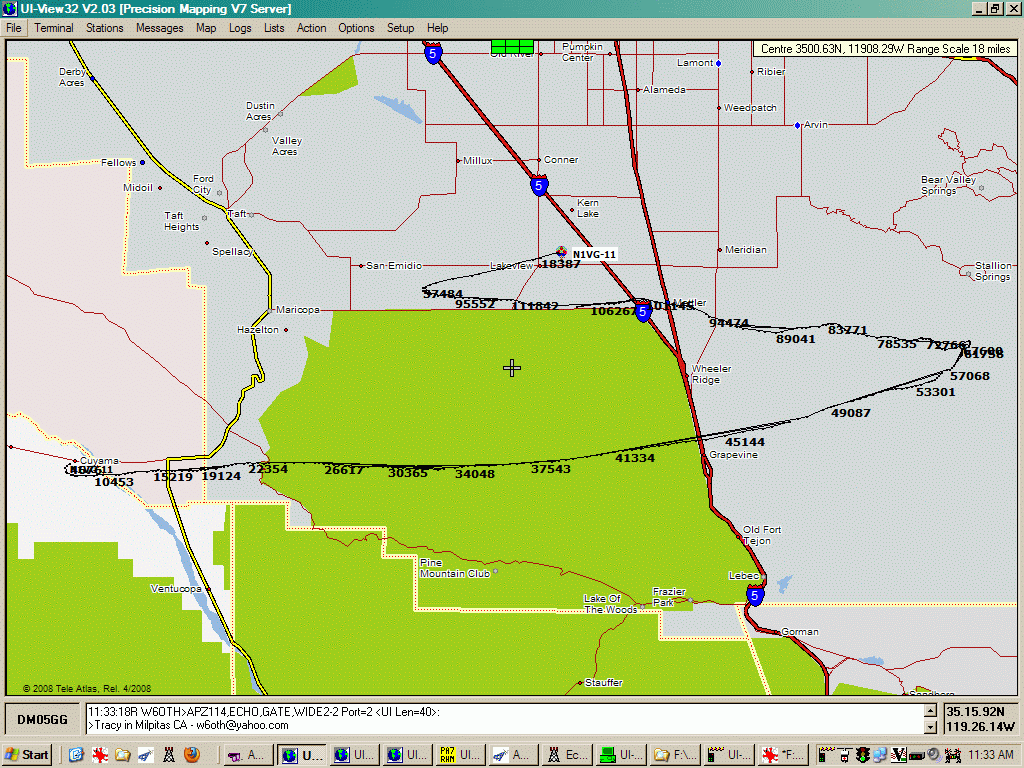
Task: Open the Map menu
Action: pyautogui.click(x=206, y=28)
